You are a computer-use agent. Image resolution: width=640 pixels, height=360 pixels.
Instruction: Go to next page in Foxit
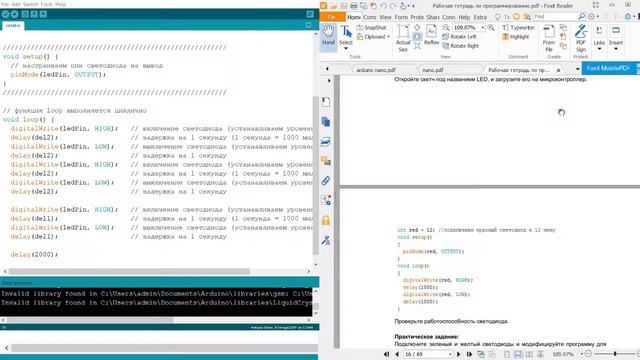(458, 354)
